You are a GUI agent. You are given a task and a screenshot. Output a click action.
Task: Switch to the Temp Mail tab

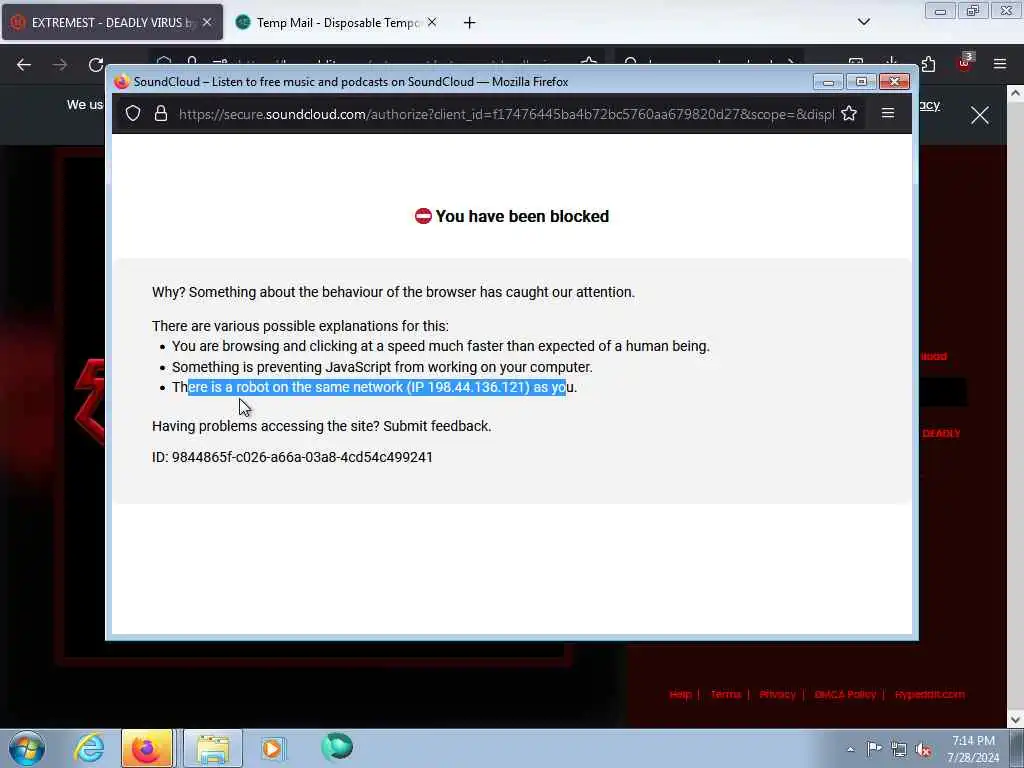(x=337, y=22)
